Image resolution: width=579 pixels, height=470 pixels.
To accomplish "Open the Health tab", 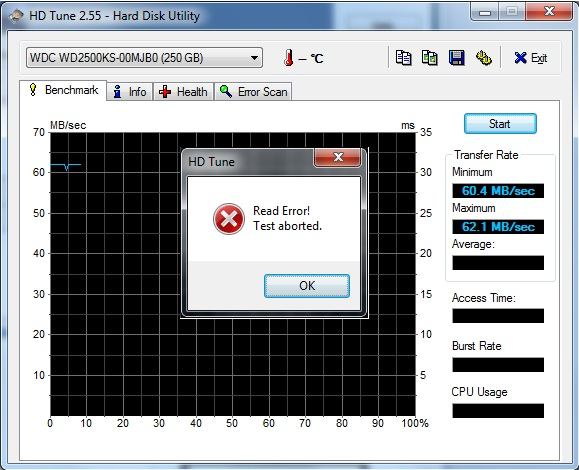I will pos(183,92).
